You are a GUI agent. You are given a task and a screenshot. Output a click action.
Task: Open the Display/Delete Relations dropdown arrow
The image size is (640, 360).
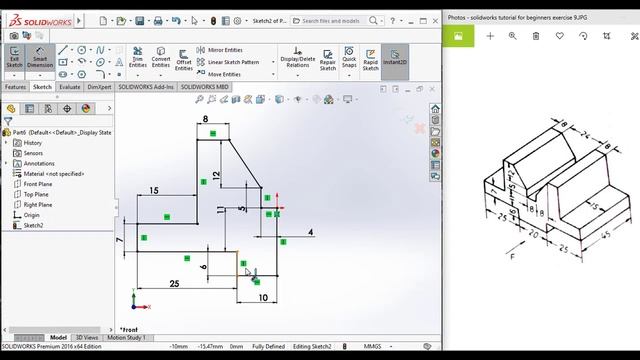[298, 76]
